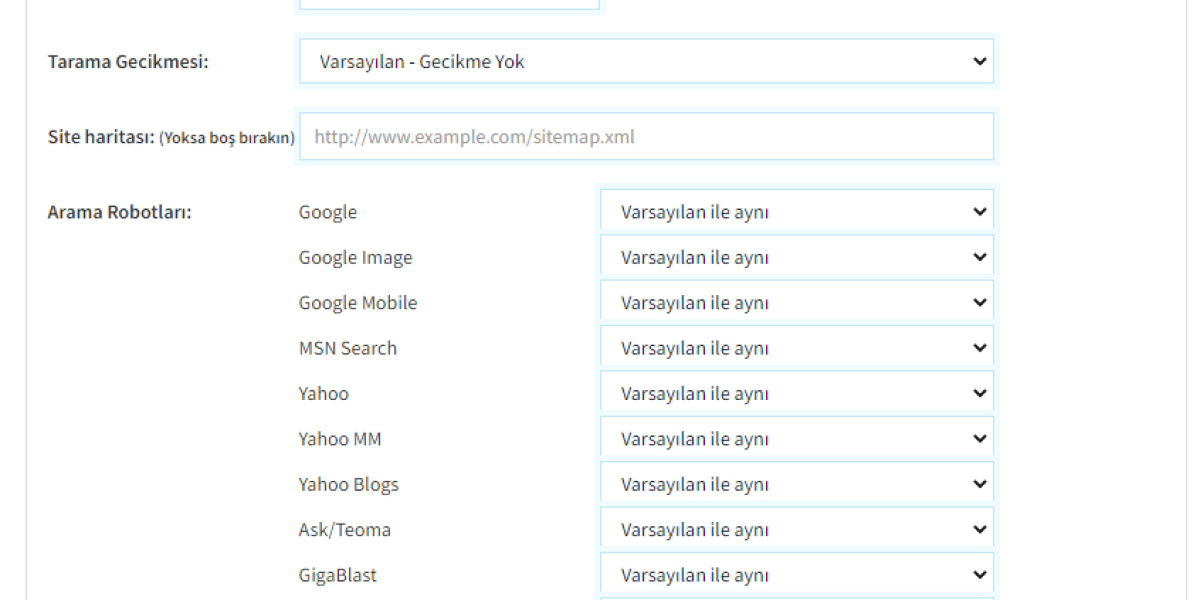Click the GigaBlast row label
The height and width of the screenshot is (600, 1200).
pos(338,575)
